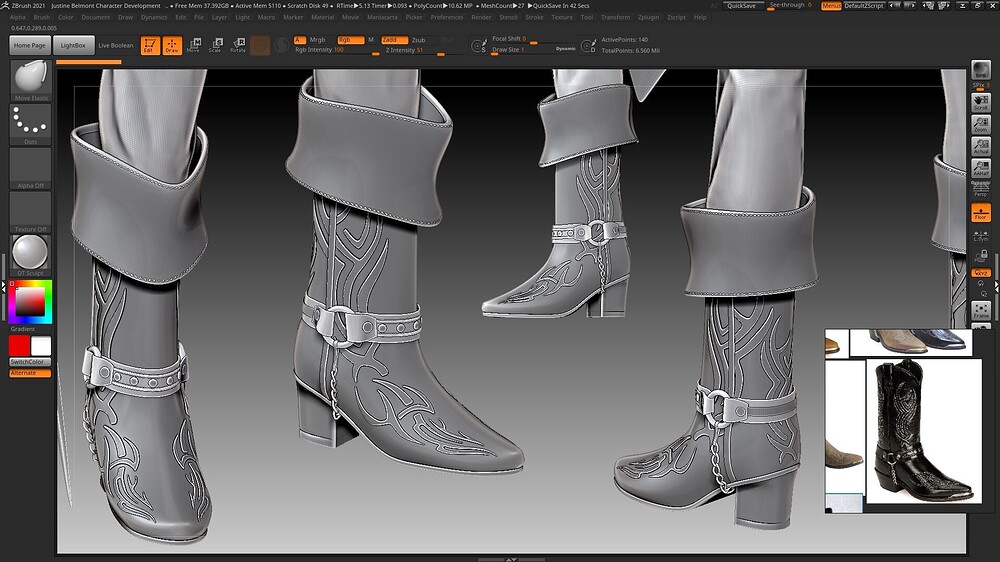The width and height of the screenshot is (1000, 562).
Task: Open the Alpha menu
Action: pyautogui.click(x=18, y=17)
